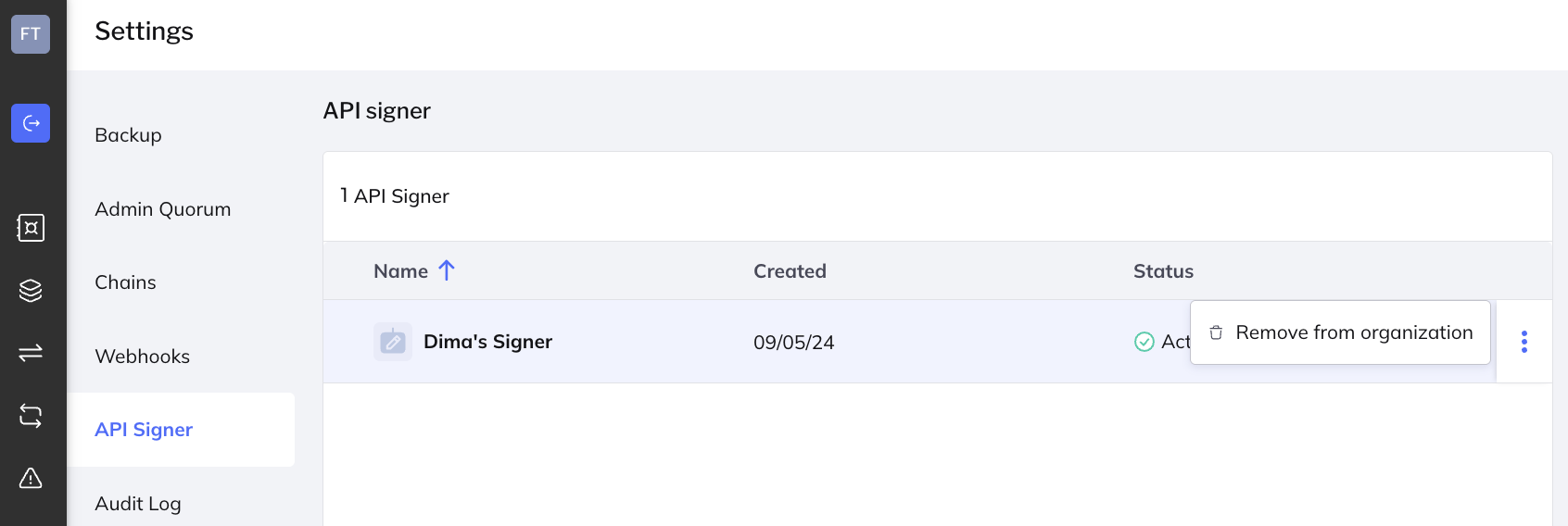Open the swap loop sidebar icon
This screenshot has width=1568, height=526.
click(x=31, y=416)
